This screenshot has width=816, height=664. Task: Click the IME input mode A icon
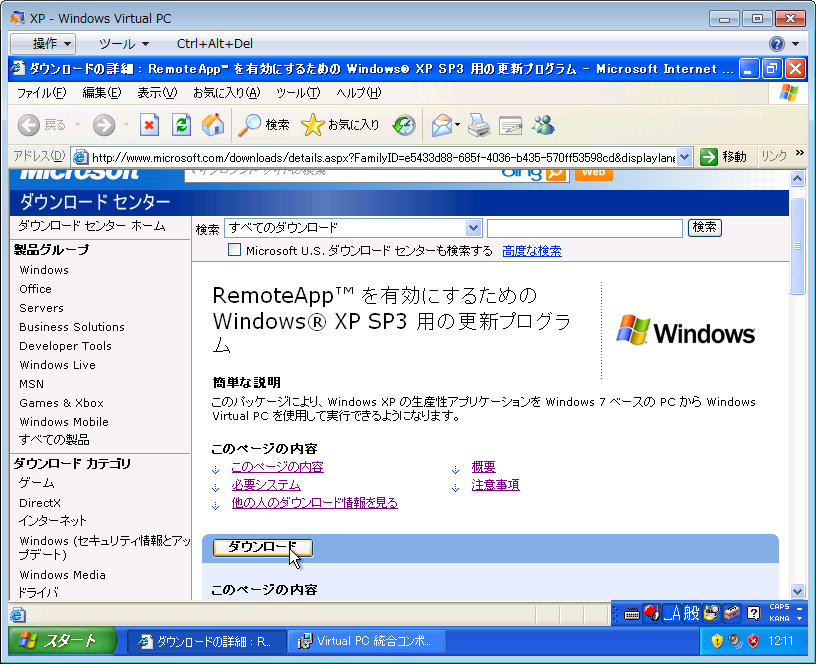(x=672, y=614)
